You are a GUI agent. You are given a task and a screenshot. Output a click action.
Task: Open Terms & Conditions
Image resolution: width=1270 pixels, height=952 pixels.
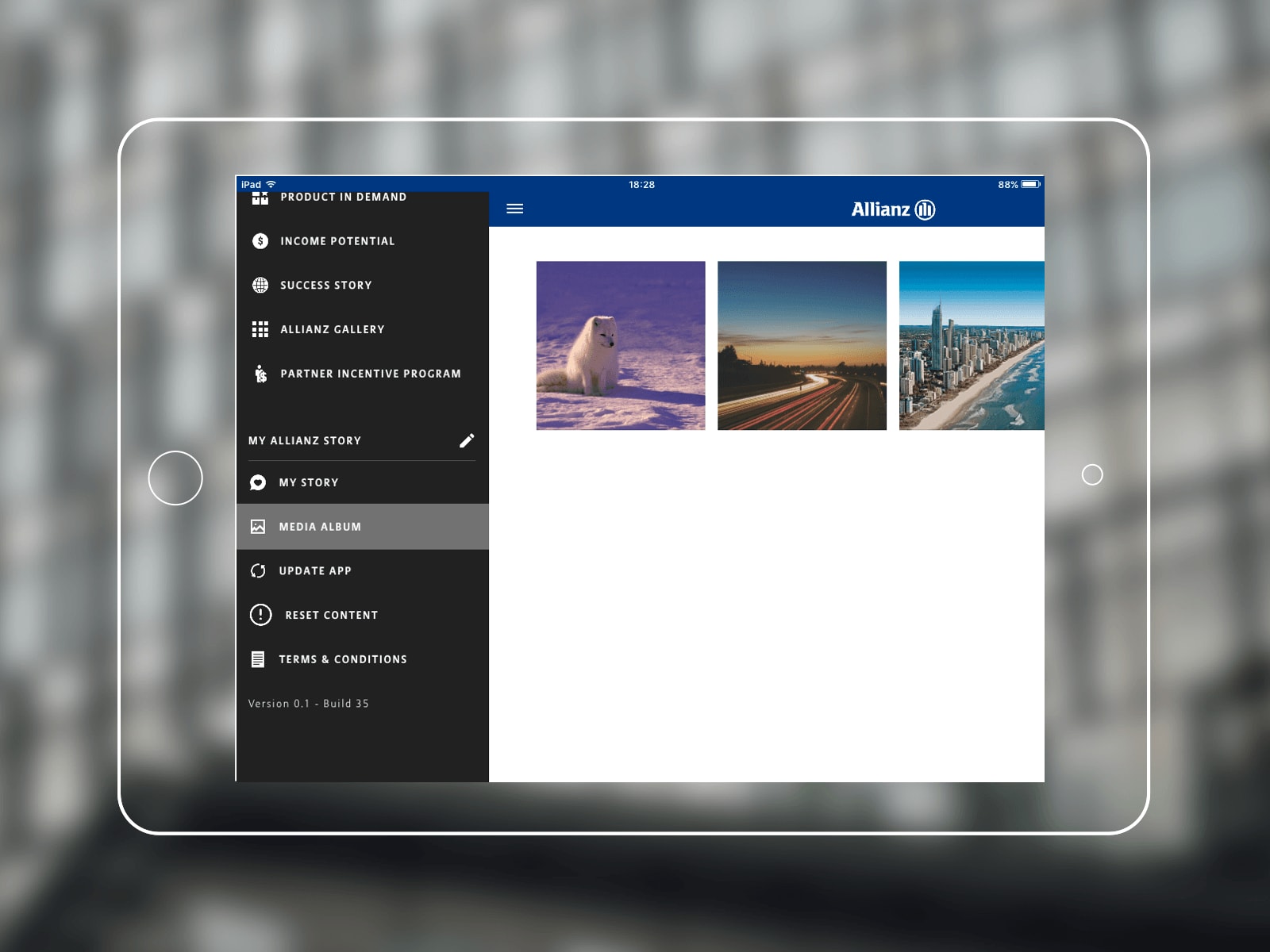[362, 659]
